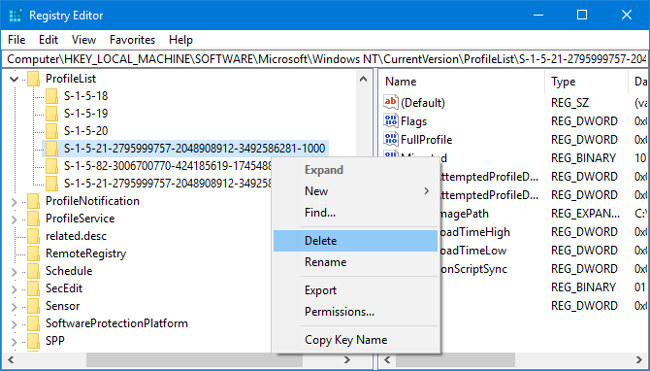Screen dimensions: 650x371
Task: Click the S-1-5-19 folder icon
Action: 52,114
